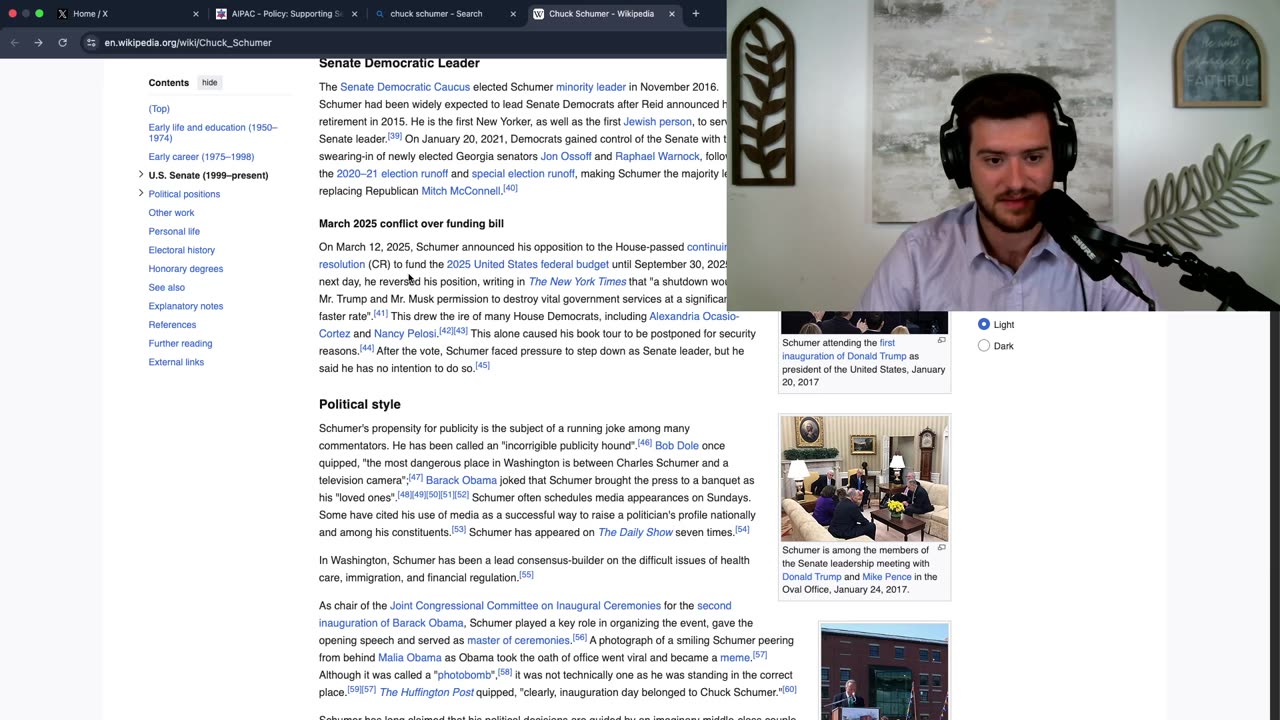Reload the Wikipedia page
Image resolution: width=1280 pixels, height=720 pixels.
click(62, 43)
